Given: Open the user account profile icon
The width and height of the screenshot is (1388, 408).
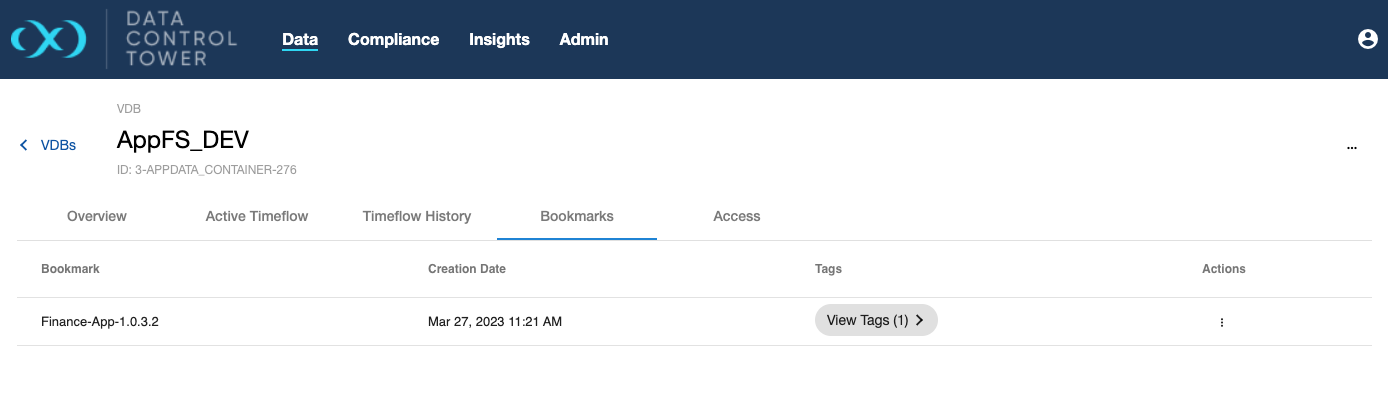Looking at the screenshot, I should pos(1367,39).
